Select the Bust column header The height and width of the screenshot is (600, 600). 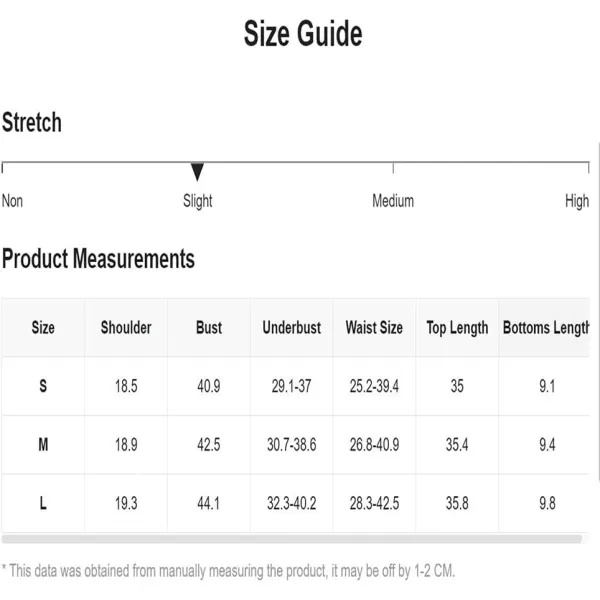coord(209,328)
